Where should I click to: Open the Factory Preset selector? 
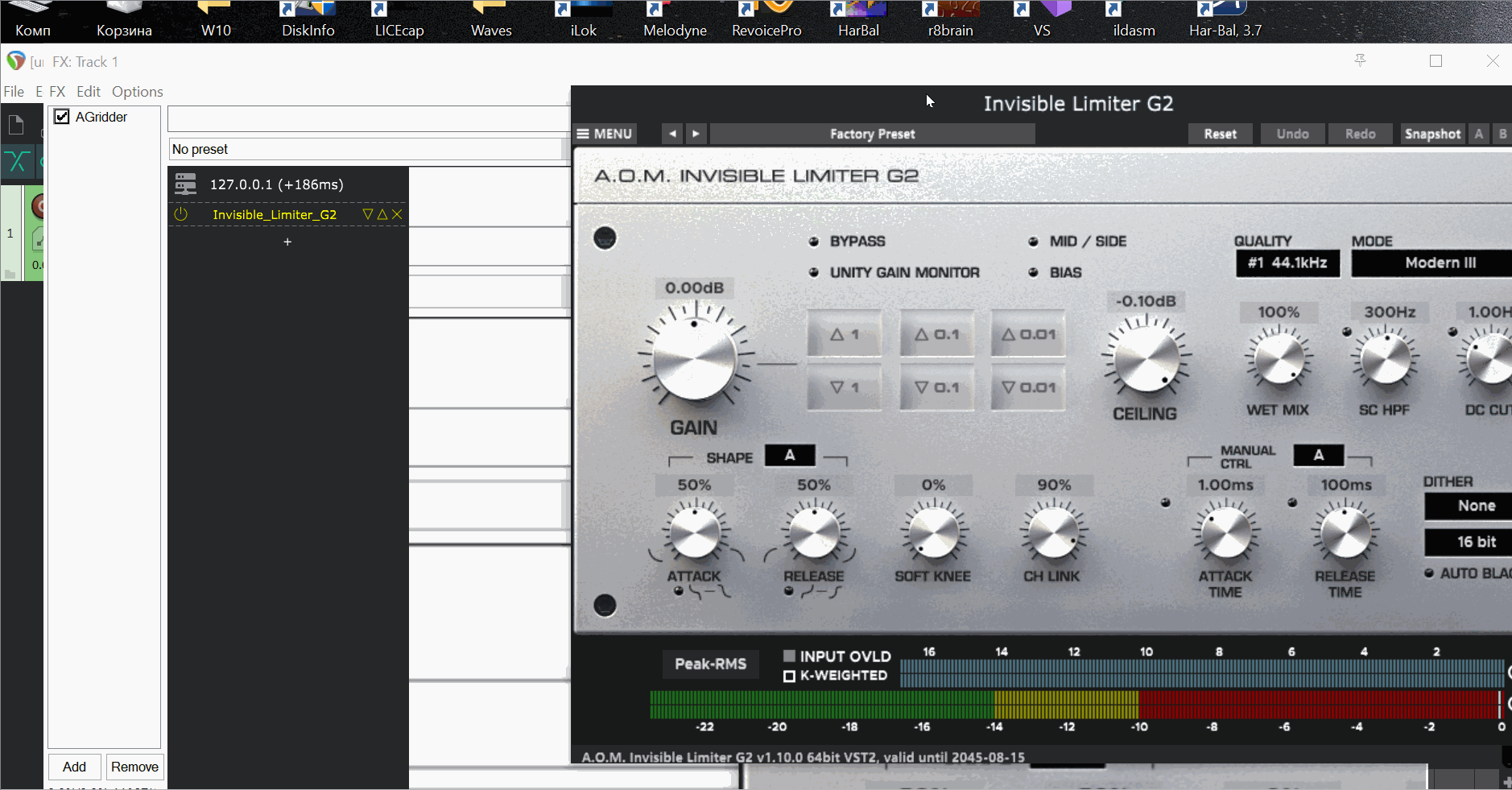pyautogui.click(x=873, y=134)
